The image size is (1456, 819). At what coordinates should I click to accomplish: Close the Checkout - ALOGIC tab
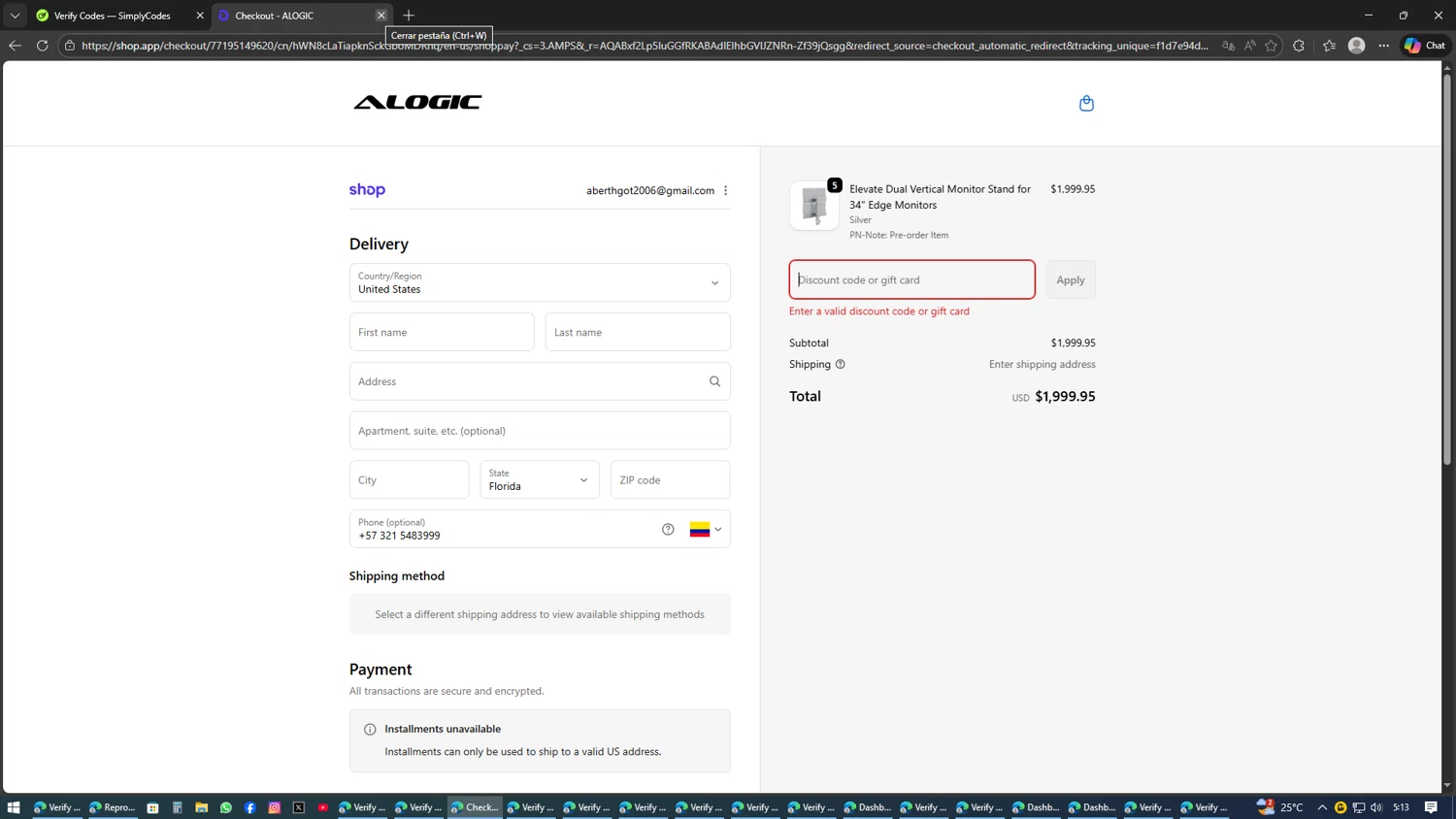point(381,16)
